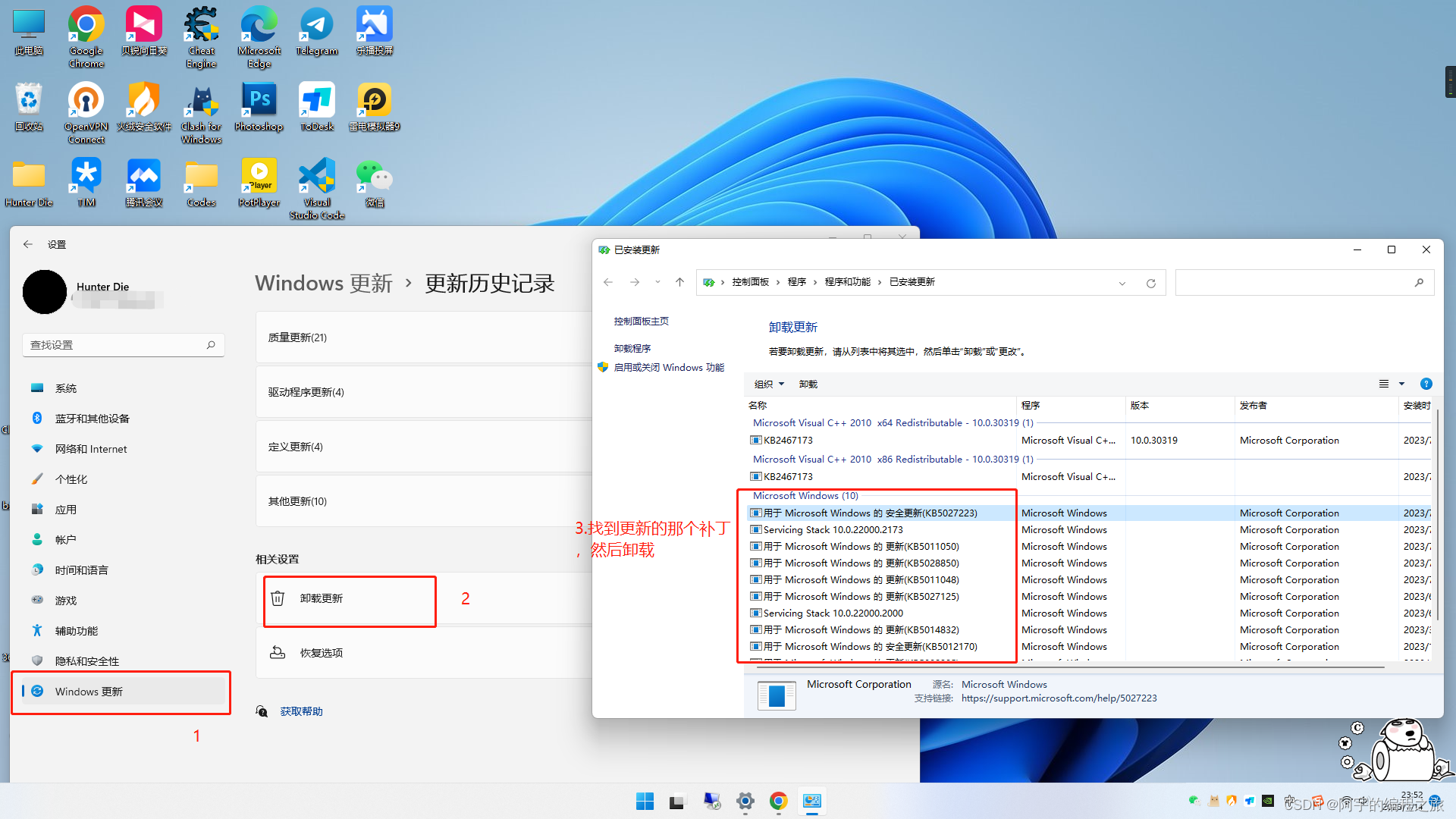This screenshot has height=819, width=1456.
Task: Click refresh icon in installed updates address bar
Action: [x=1150, y=283]
